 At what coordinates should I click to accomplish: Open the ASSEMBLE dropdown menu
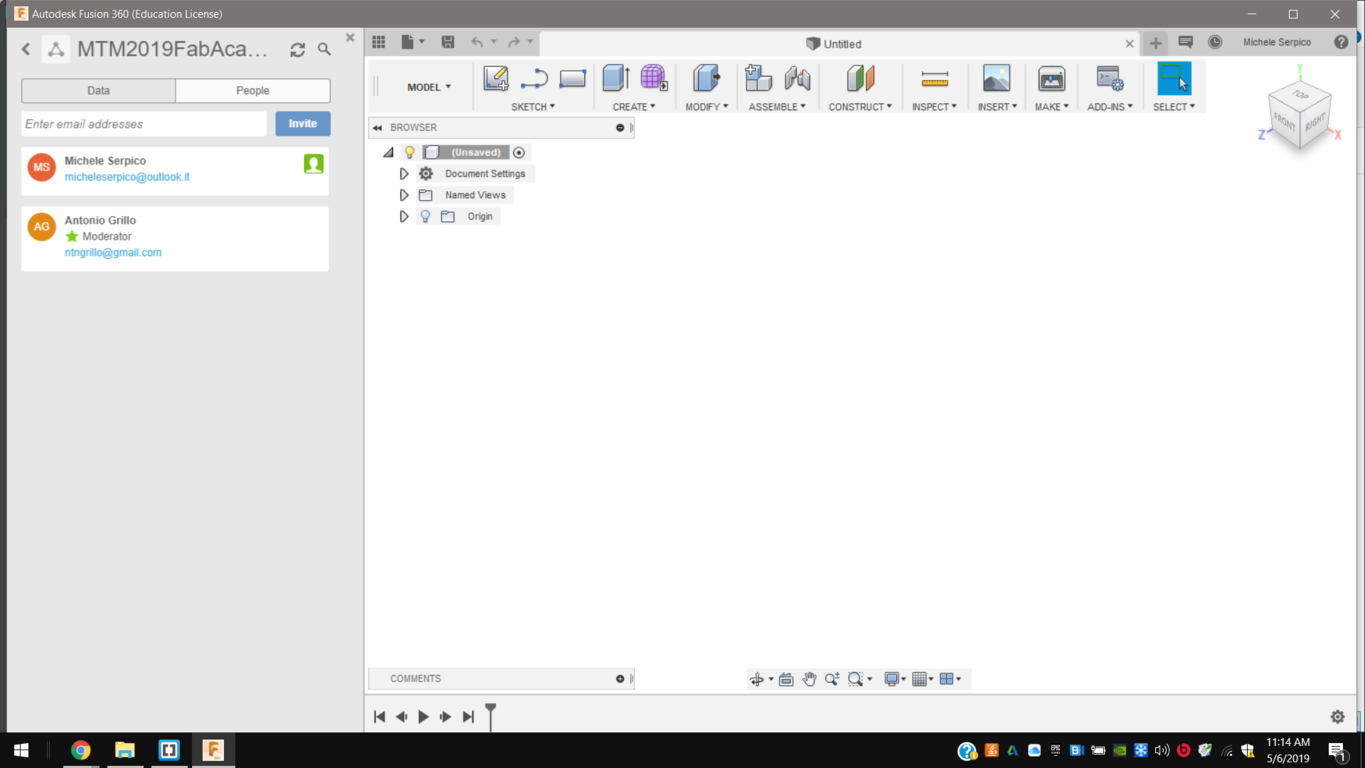777,106
